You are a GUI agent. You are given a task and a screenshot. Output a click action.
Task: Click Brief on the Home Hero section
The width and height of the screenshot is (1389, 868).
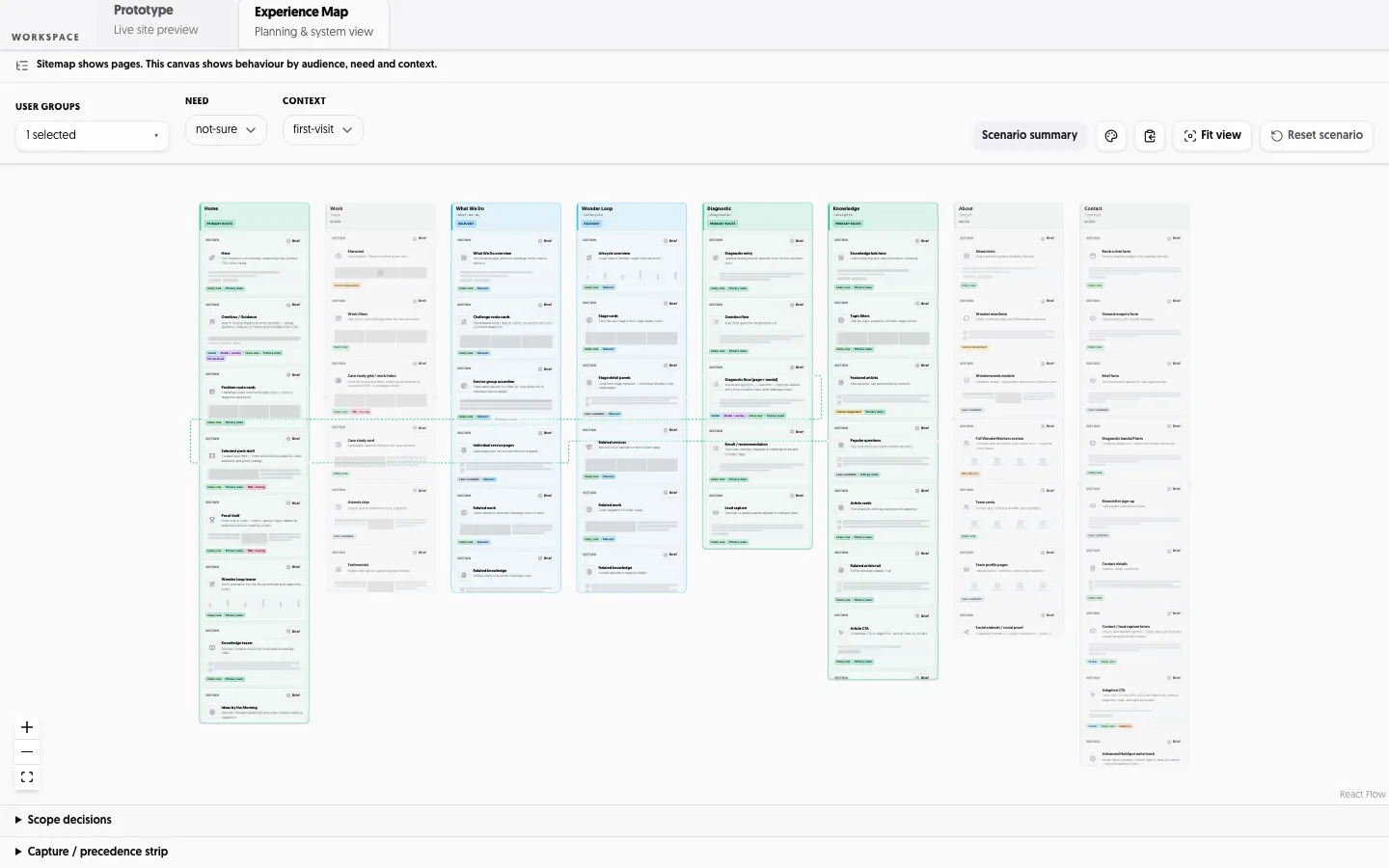point(293,241)
